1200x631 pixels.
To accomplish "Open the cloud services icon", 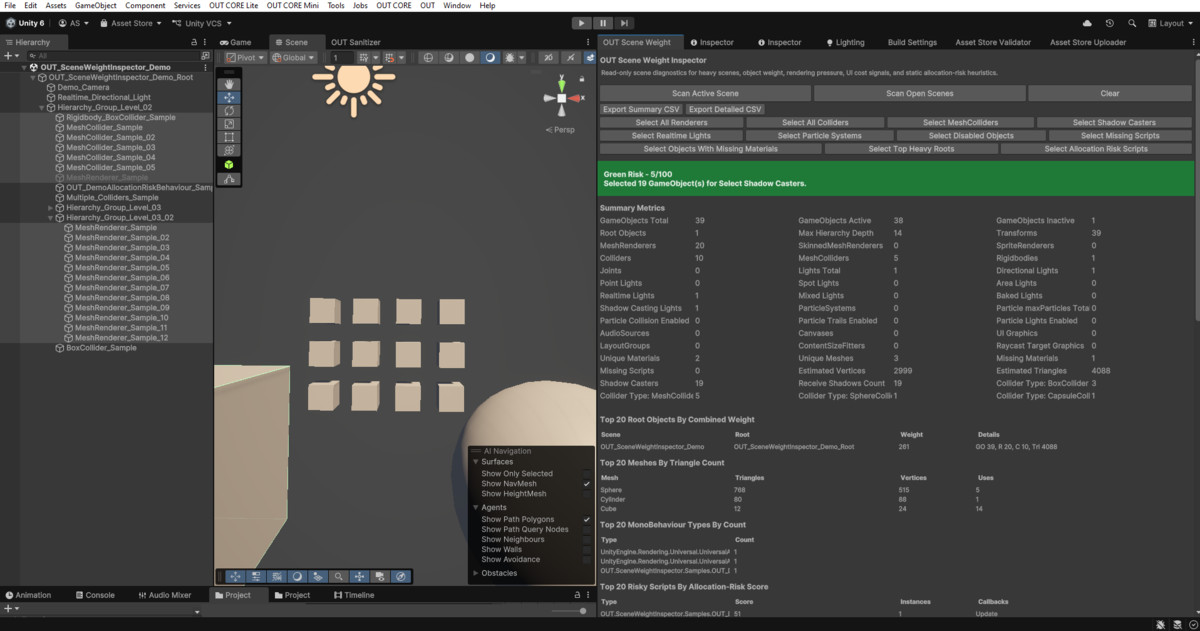I will pyautogui.click(x=1088, y=23).
